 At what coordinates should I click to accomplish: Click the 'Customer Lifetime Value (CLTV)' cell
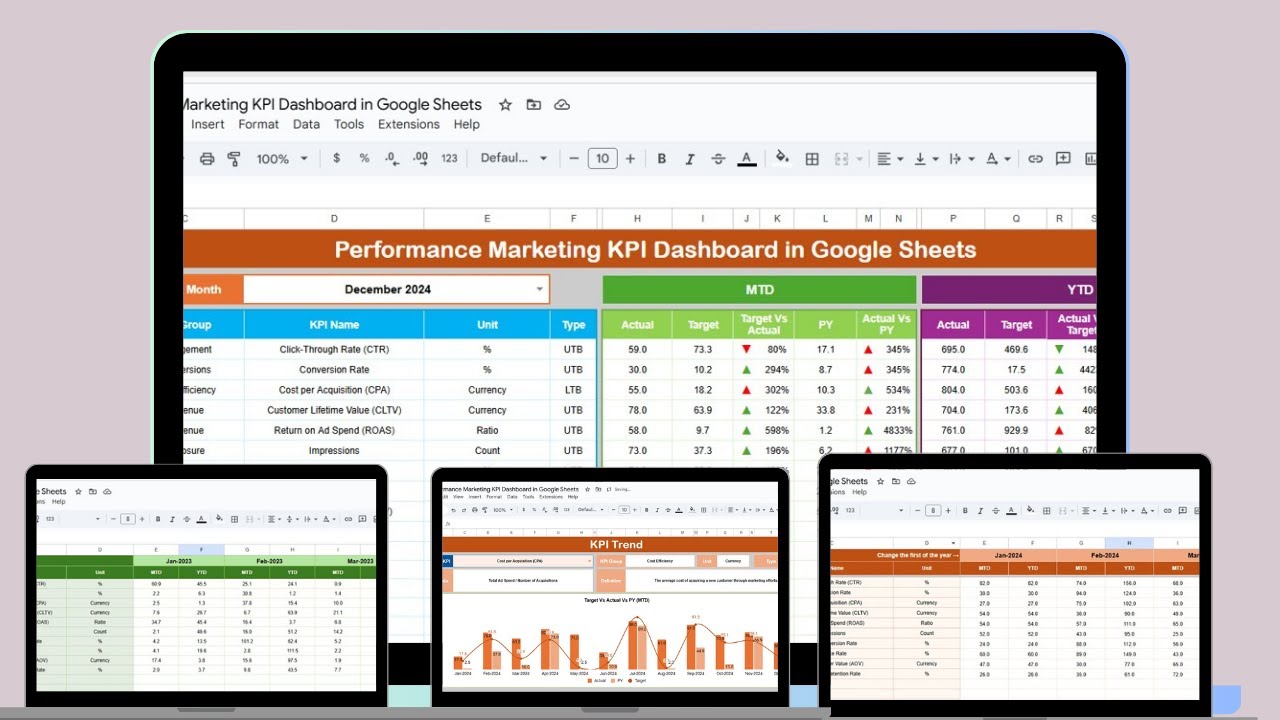click(334, 410)
